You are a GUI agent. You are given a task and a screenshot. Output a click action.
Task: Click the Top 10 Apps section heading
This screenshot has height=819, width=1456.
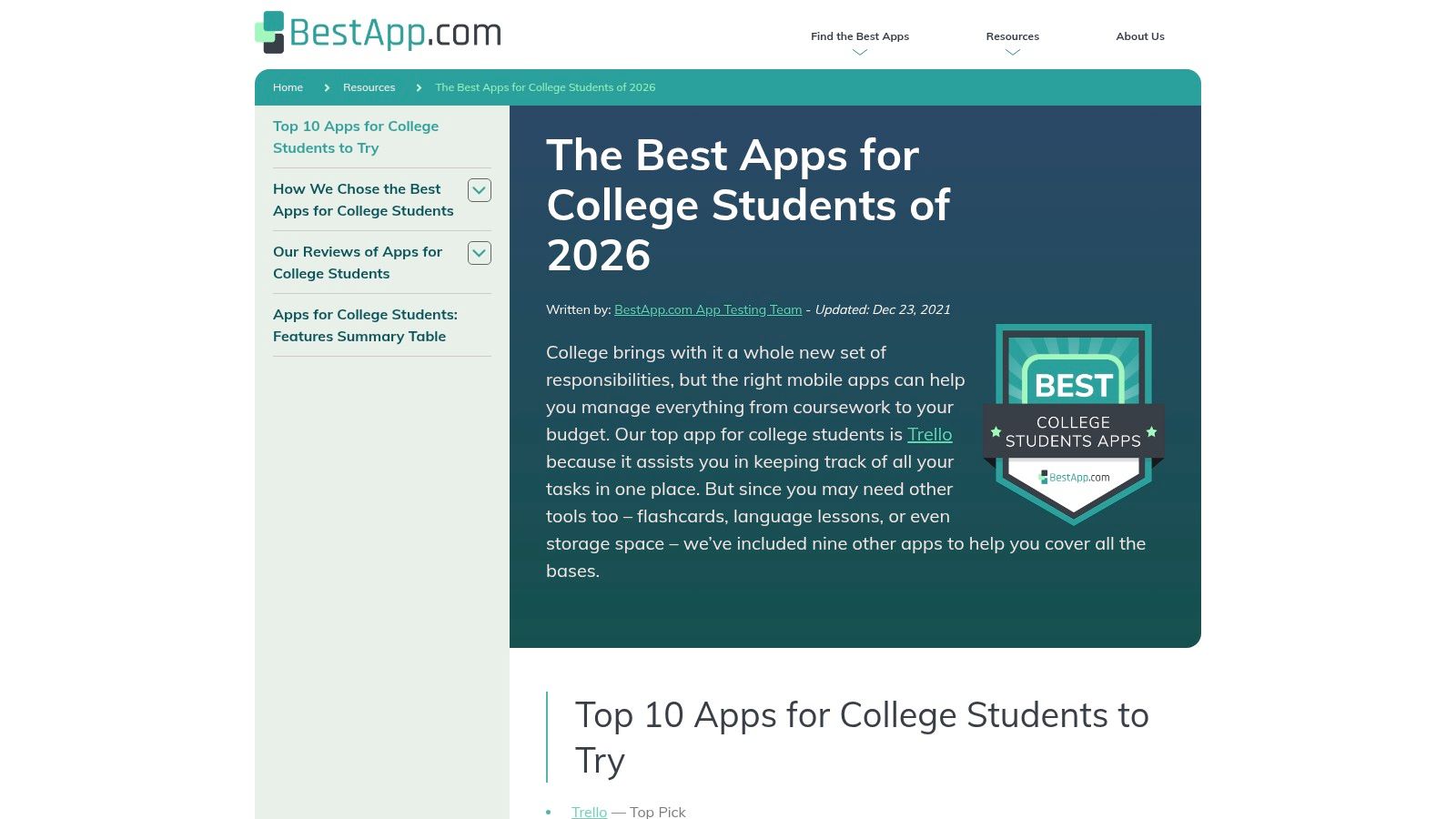click(861, 737)
